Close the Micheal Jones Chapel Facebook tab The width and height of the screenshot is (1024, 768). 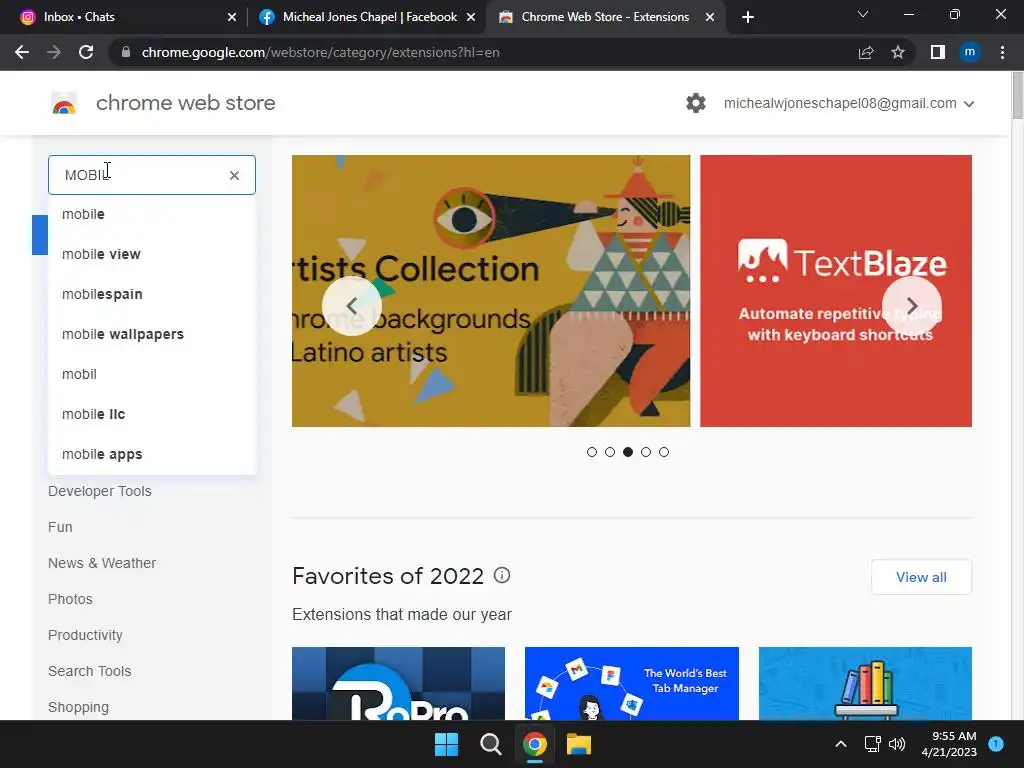pos(471,17)
